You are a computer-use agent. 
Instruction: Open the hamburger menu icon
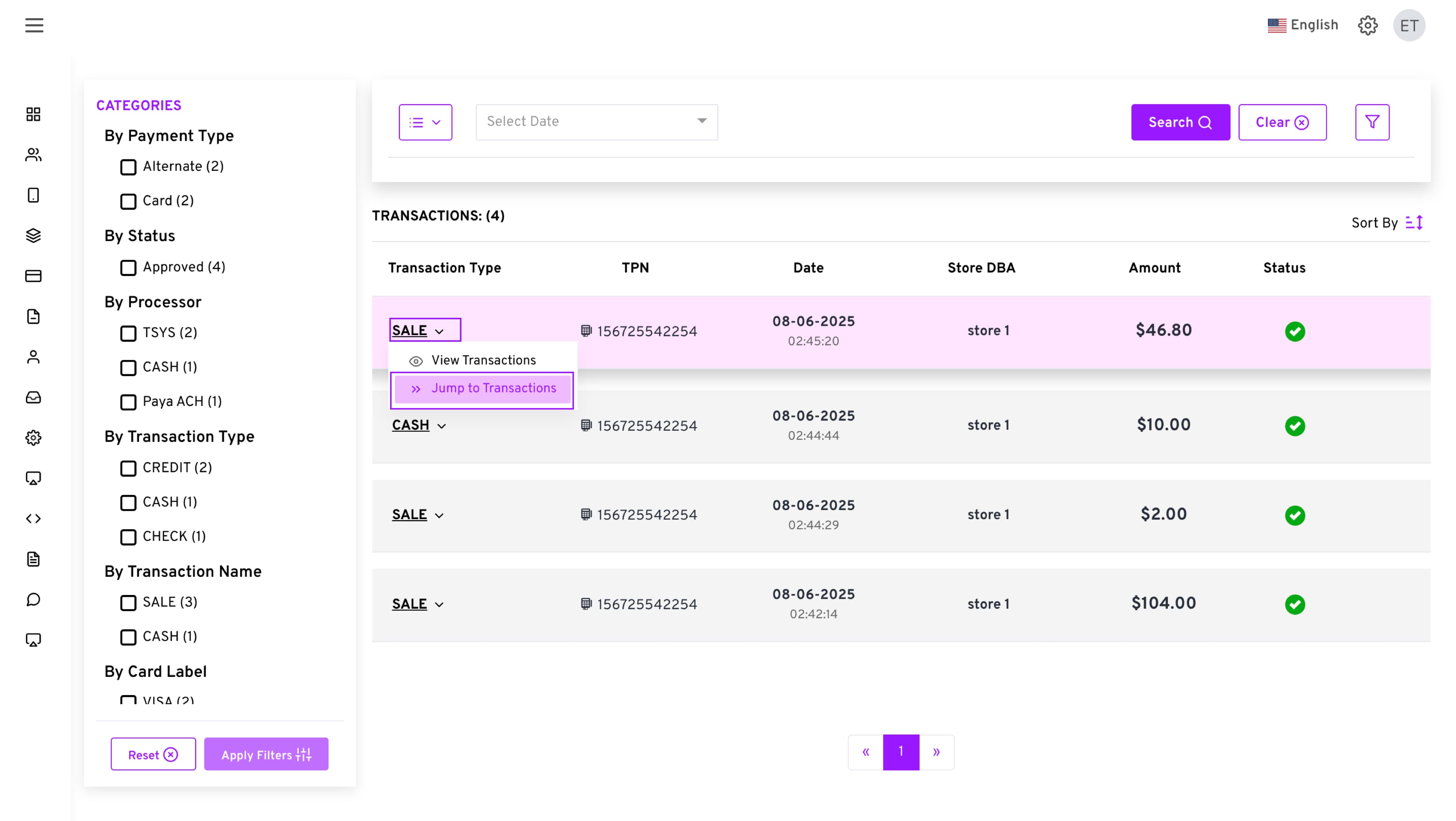point(34,25)
